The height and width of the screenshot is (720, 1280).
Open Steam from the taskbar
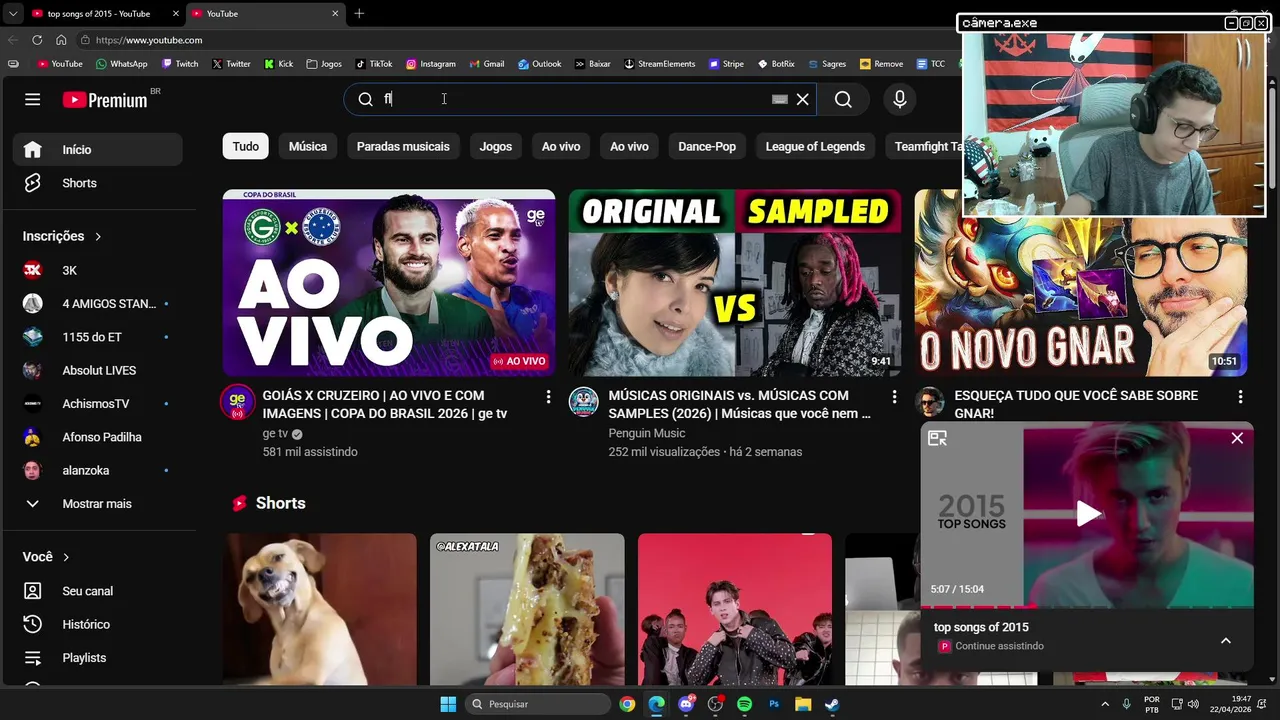click(x=832, y=704)
